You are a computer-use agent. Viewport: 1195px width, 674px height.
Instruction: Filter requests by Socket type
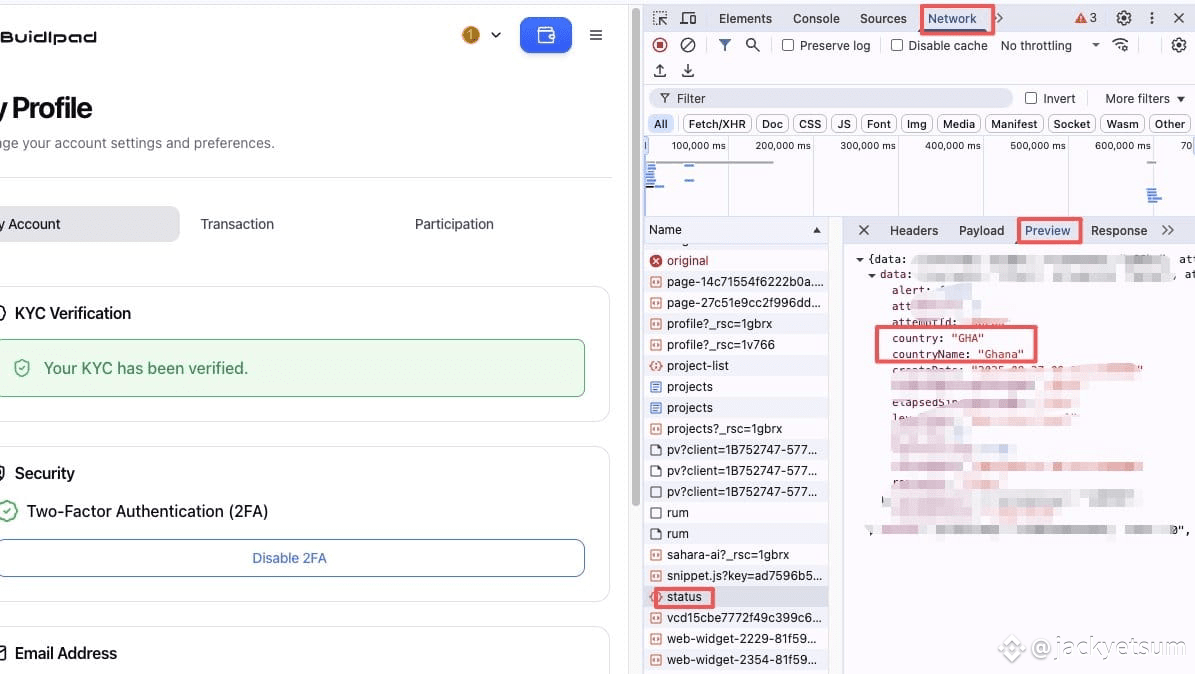(x=1072, y=124)
